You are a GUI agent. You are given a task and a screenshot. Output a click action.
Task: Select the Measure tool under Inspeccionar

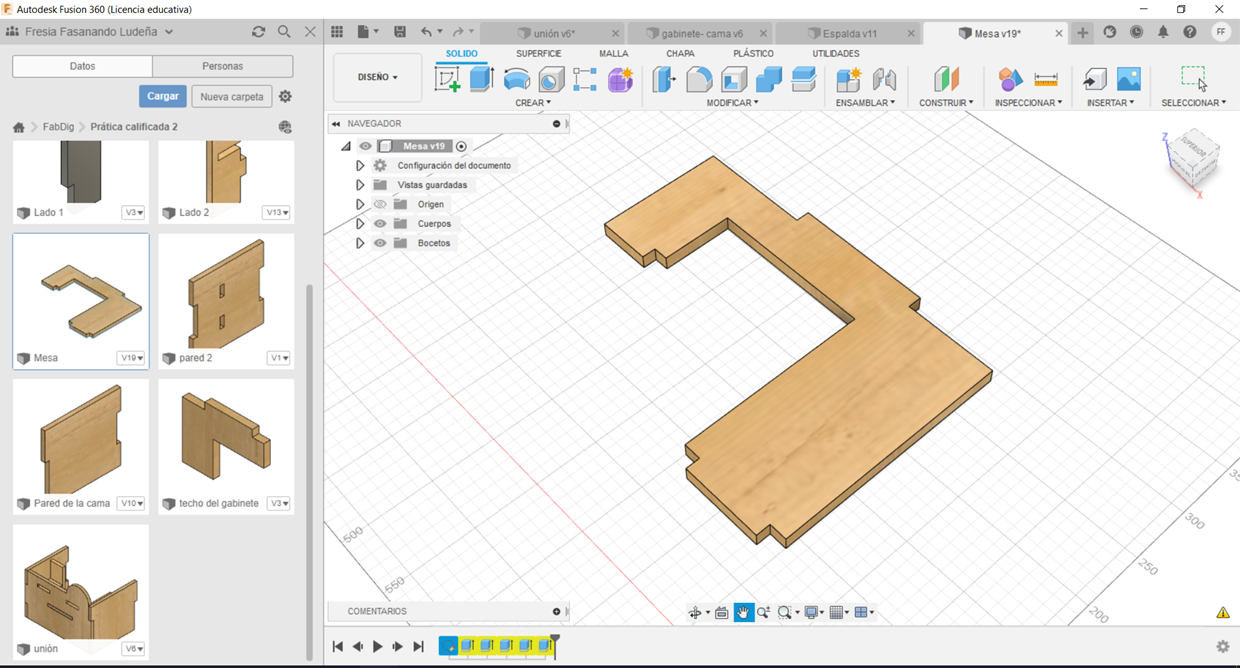pos(1045,80)
